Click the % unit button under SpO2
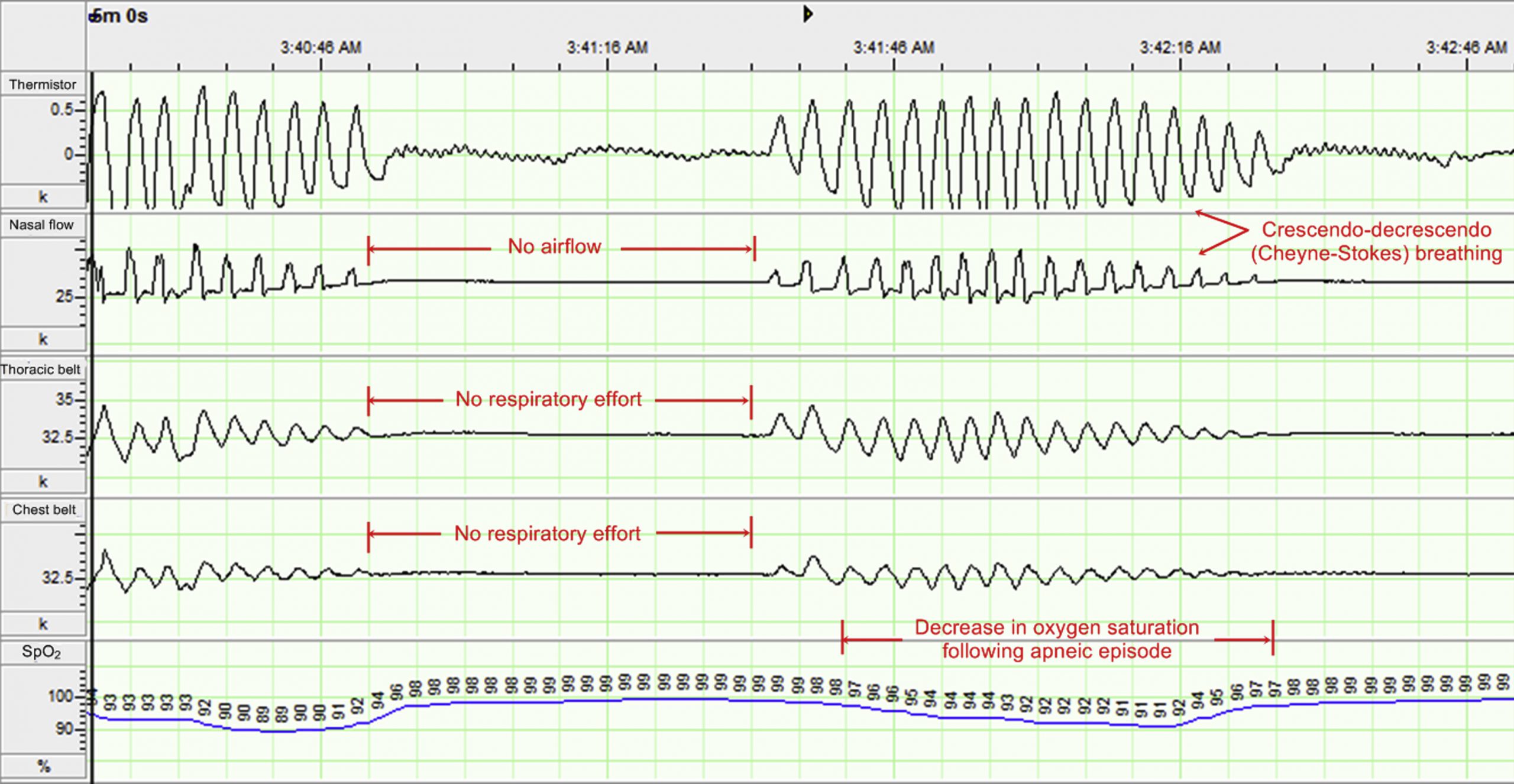Viewport: 1514px width, 784px height. point(43,767)
